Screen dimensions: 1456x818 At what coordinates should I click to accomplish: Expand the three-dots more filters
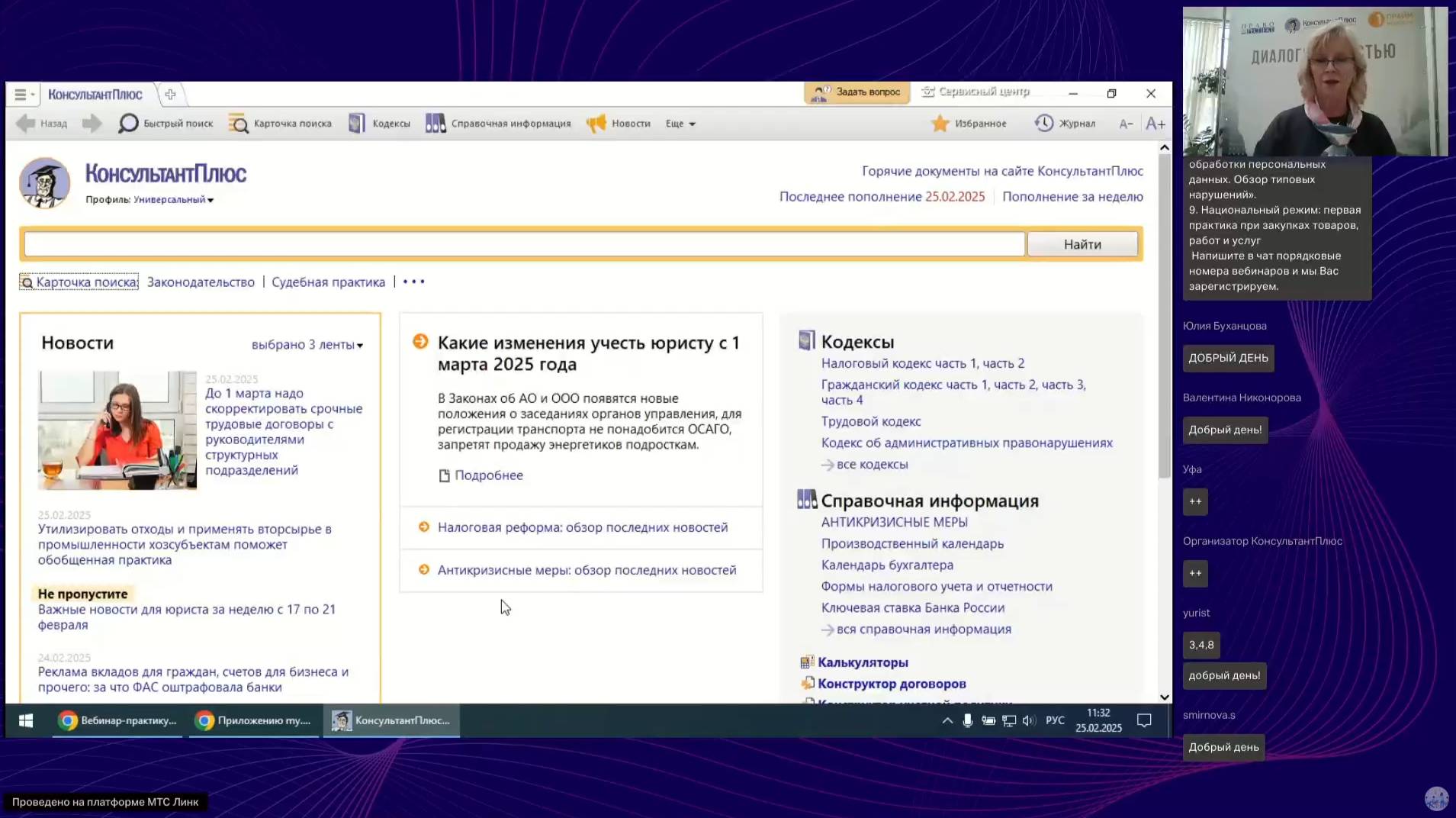[x=413, y=282]
